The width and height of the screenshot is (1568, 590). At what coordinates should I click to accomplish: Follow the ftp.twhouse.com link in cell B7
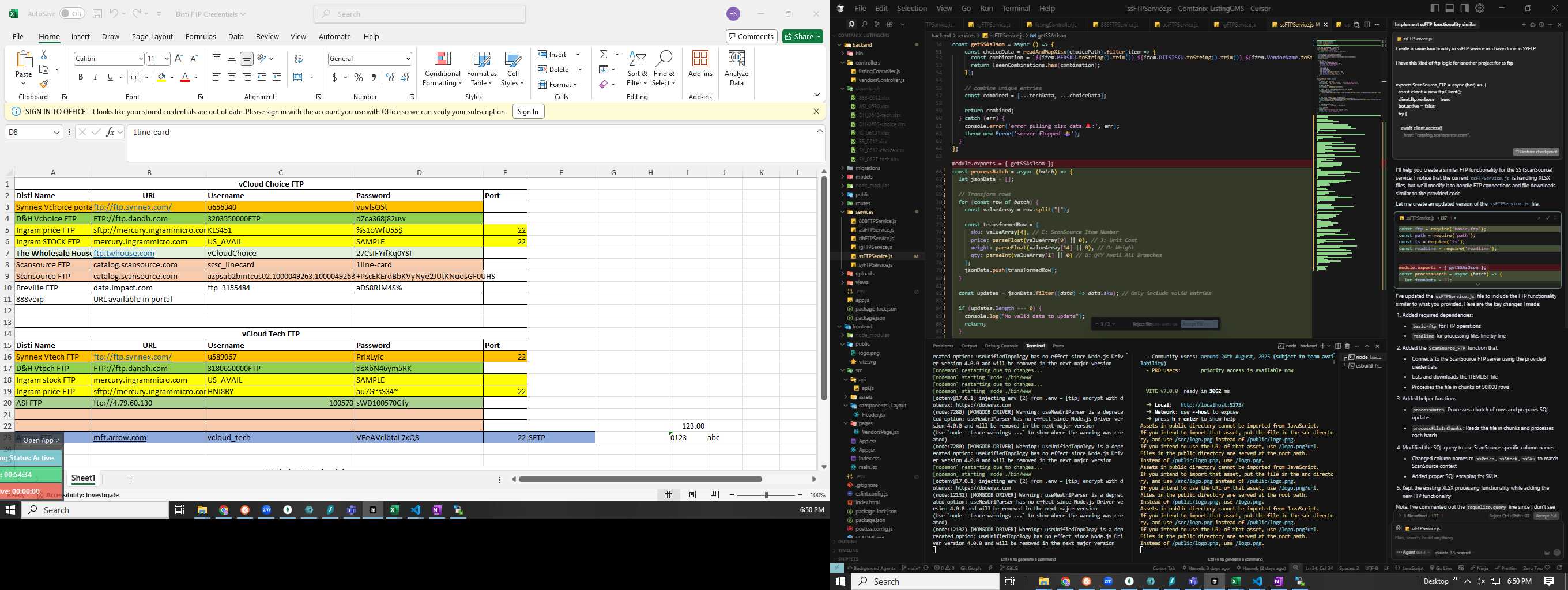(124, 253)
